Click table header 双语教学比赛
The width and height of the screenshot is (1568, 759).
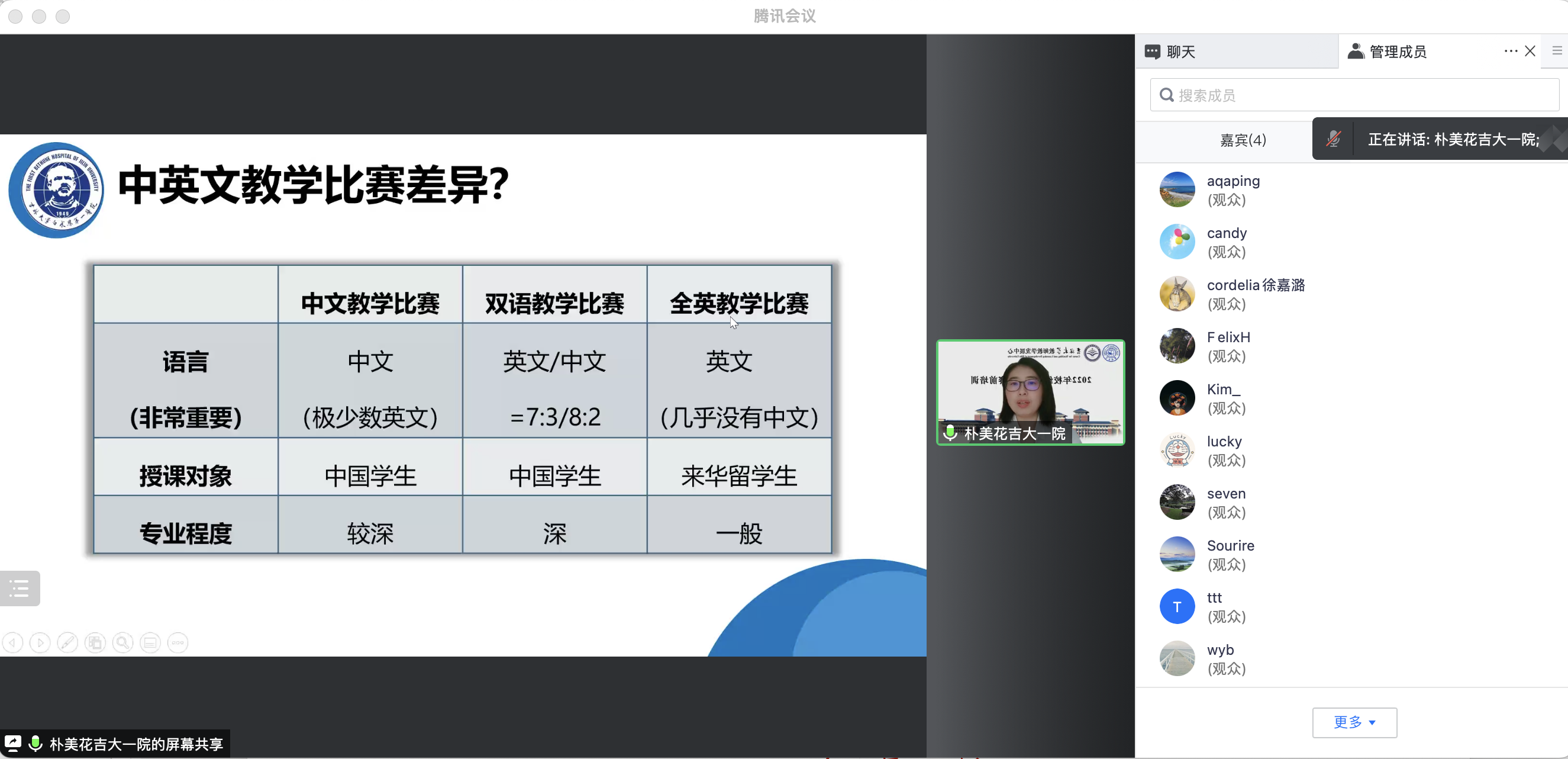coord(554,303)
